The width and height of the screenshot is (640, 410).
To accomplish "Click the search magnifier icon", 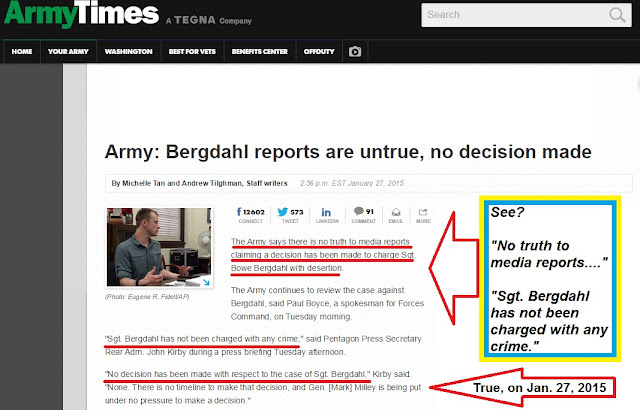I will point(617,15).
